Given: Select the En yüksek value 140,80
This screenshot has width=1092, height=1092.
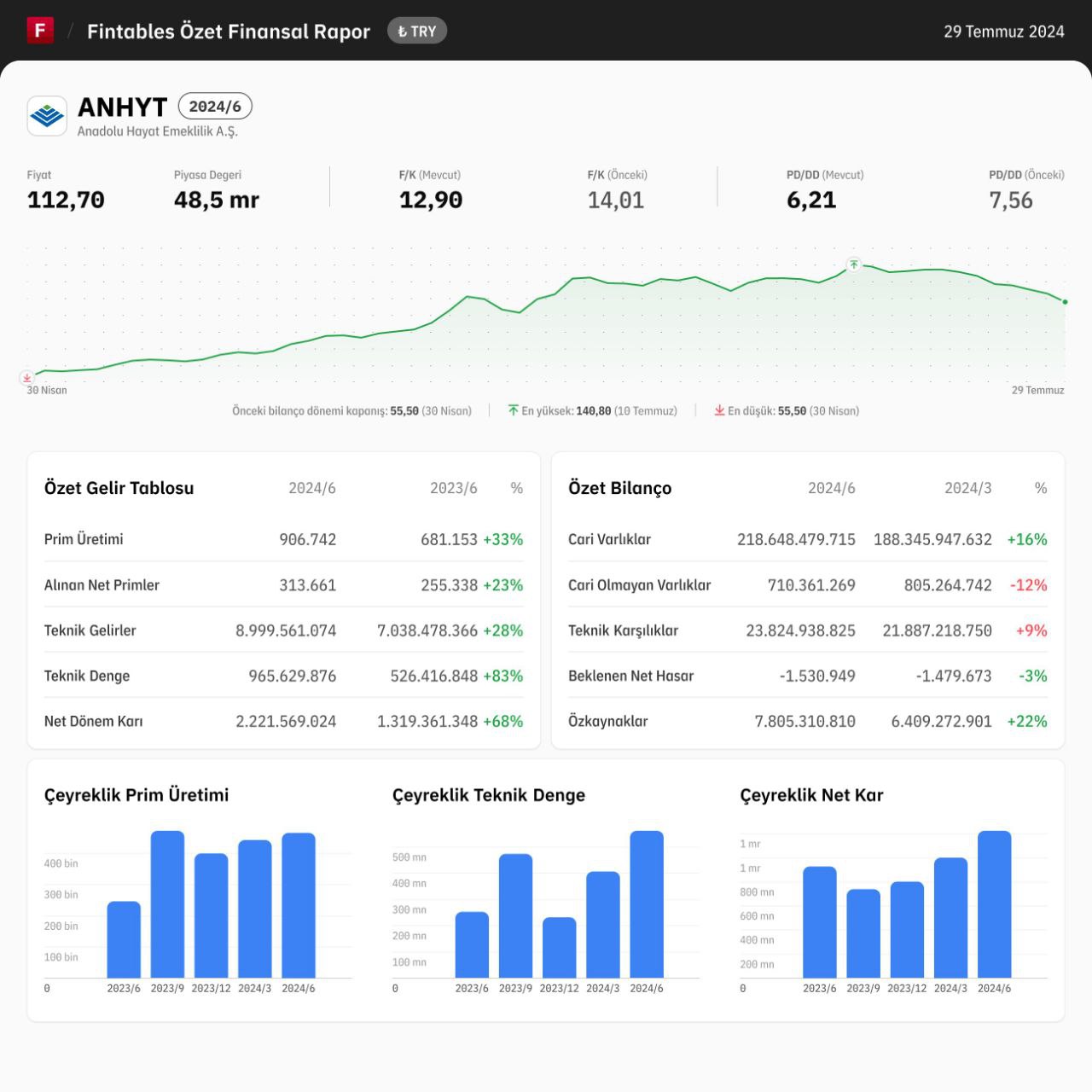Looking at the screenshot, I should tap(594, 410).
